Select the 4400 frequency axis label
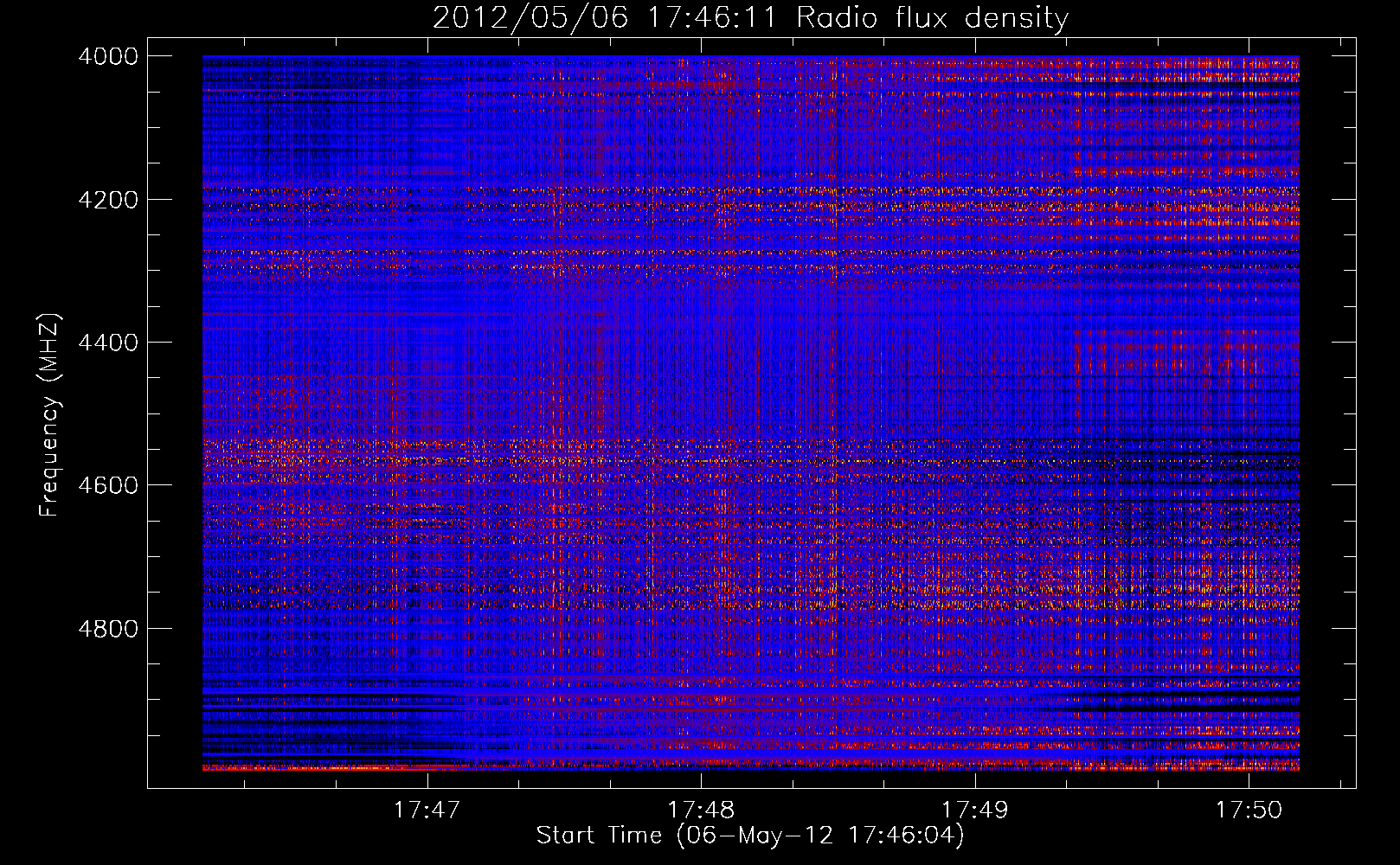1400x865 pixels. click(107, 343)
